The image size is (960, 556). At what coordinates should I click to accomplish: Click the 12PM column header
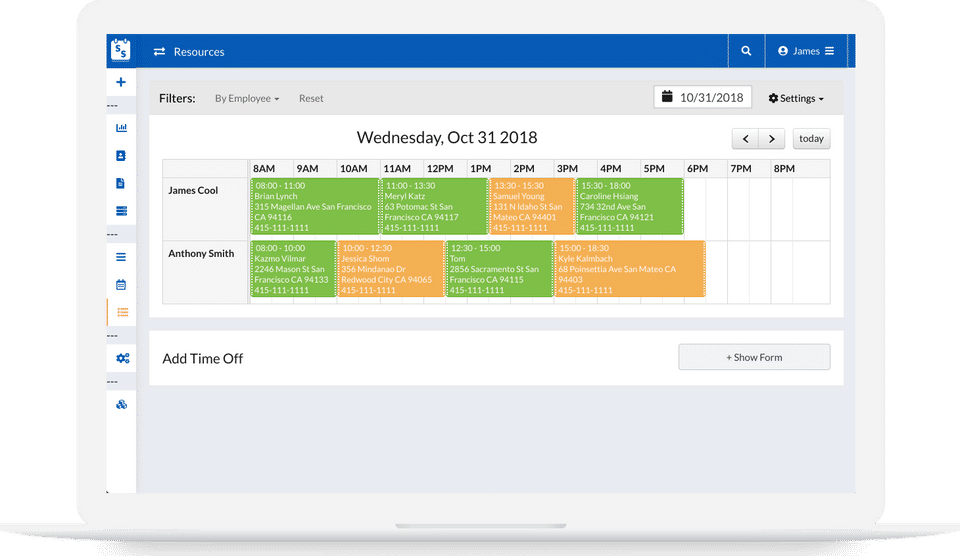click(x=440, y=168)
